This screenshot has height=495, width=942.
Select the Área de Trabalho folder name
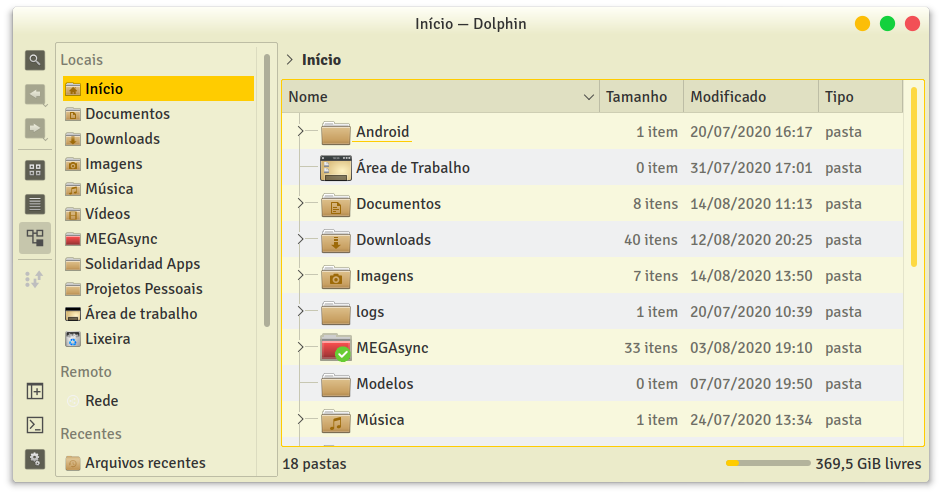coord(413,168)
